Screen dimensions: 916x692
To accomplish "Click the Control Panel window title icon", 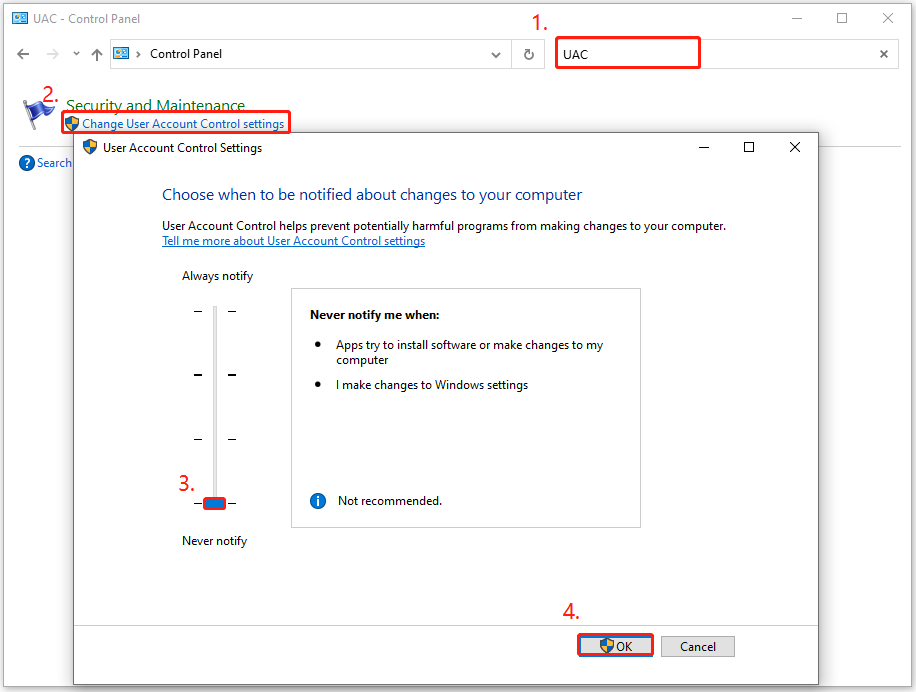I will tap(20, 19).
